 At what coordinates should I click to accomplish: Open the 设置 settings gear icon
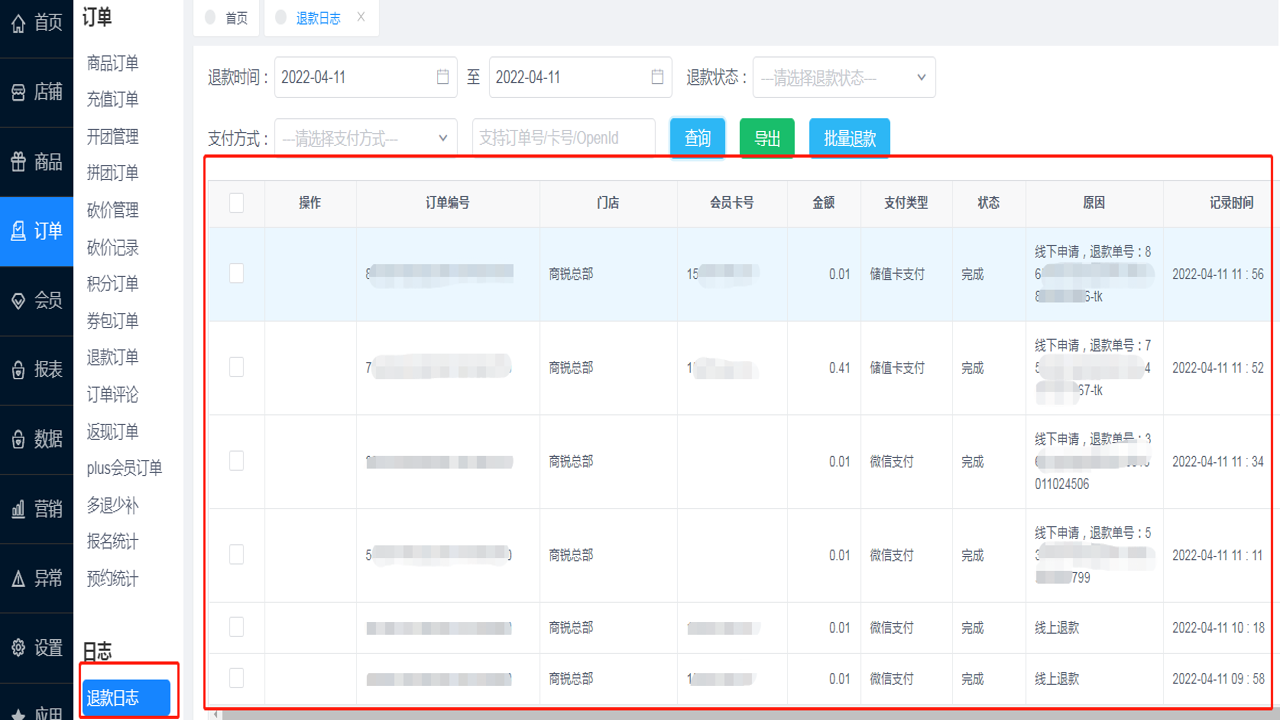(18, 648)
